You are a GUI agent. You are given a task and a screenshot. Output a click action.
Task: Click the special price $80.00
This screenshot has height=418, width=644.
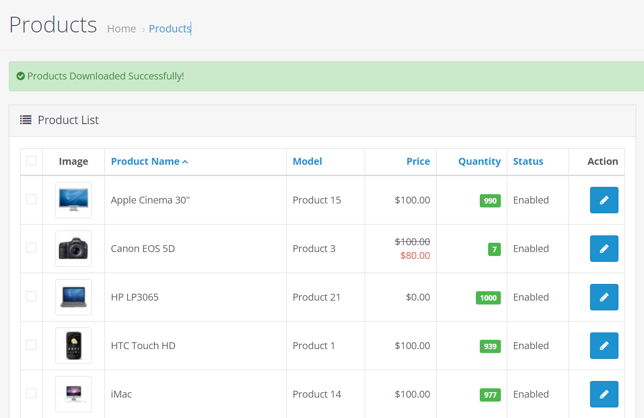coord(415,255)
